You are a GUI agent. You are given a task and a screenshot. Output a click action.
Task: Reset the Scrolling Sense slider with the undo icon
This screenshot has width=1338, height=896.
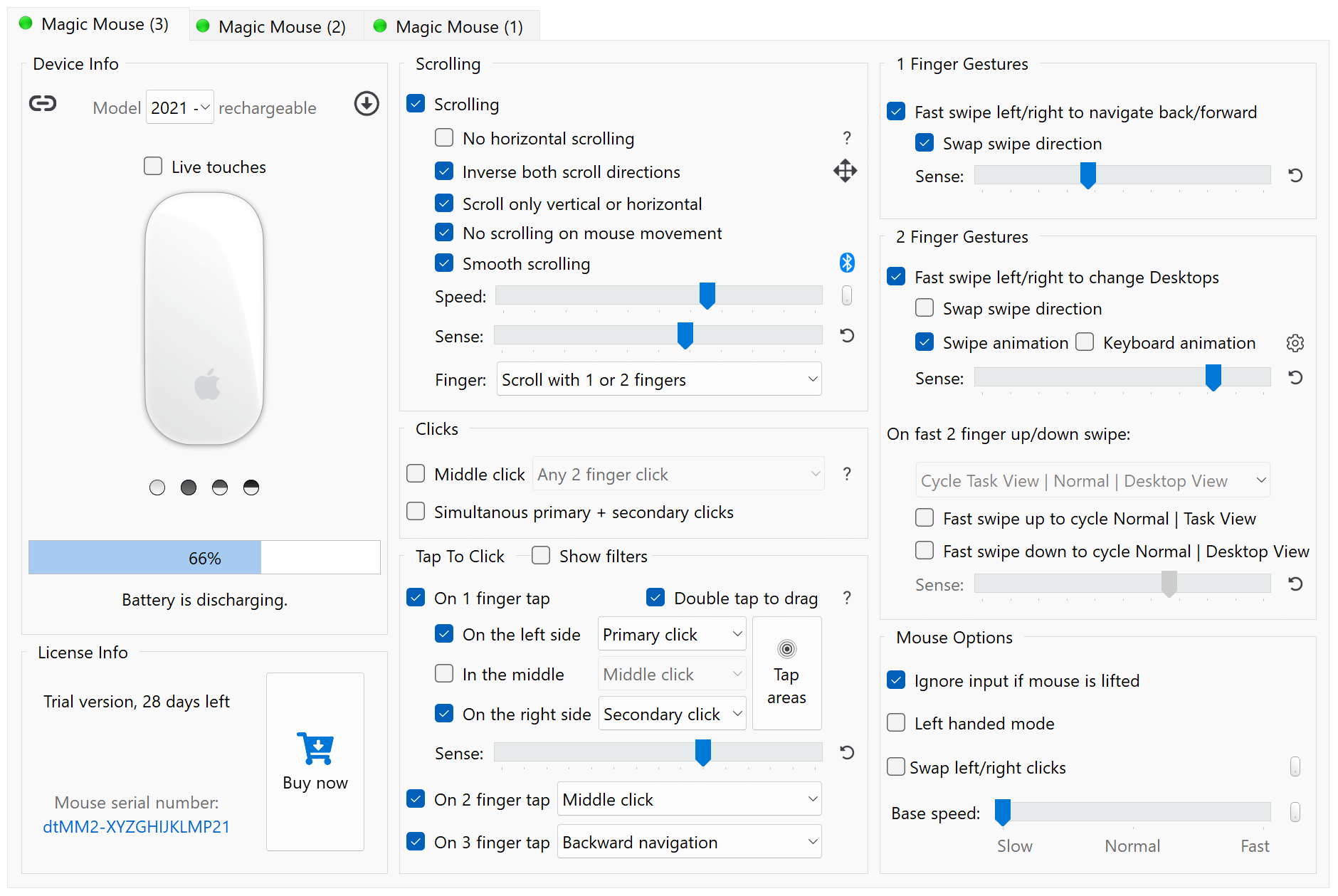(x=846, y=335)
